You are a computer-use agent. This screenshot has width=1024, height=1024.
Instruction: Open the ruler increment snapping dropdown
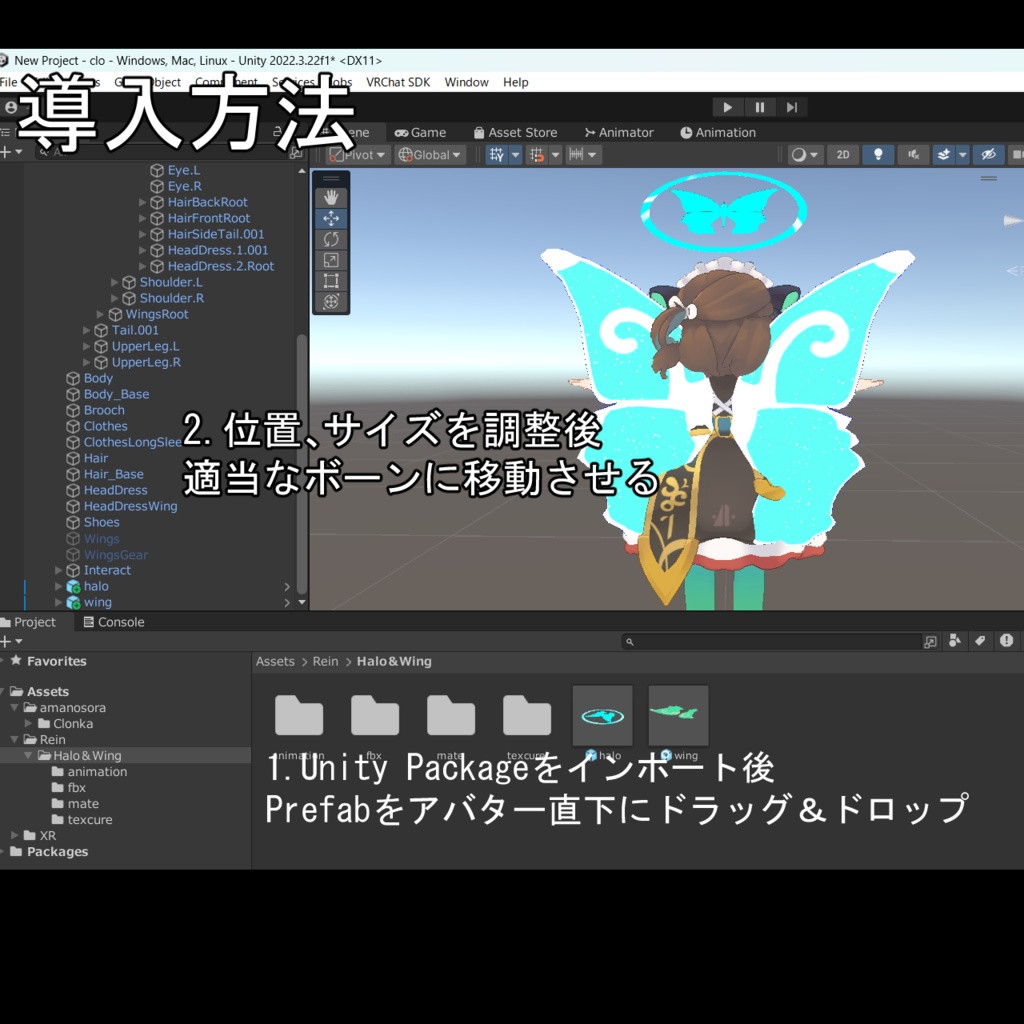(583, 155)
